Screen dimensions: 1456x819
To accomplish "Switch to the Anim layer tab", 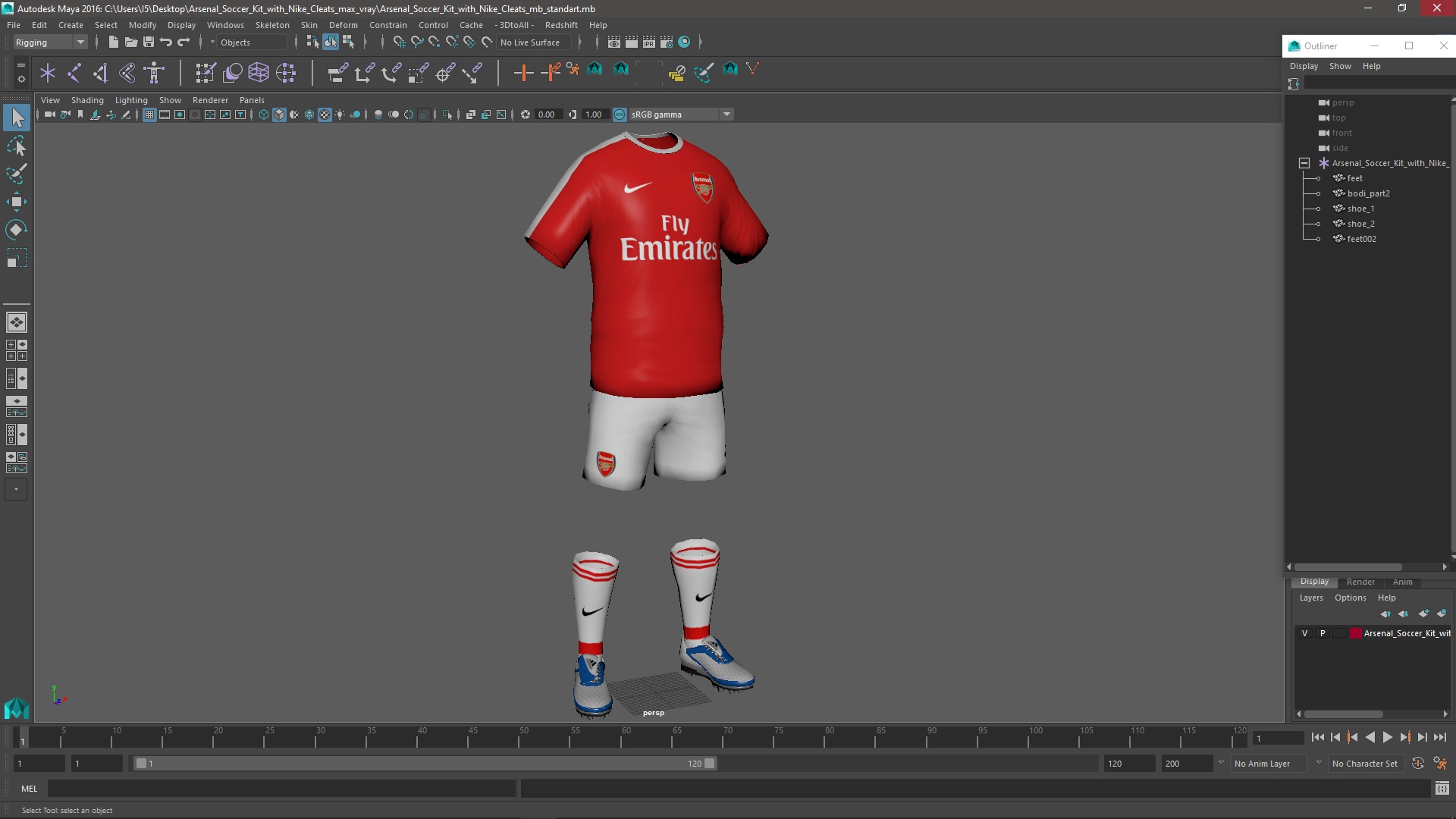I will coord(1402,582).
